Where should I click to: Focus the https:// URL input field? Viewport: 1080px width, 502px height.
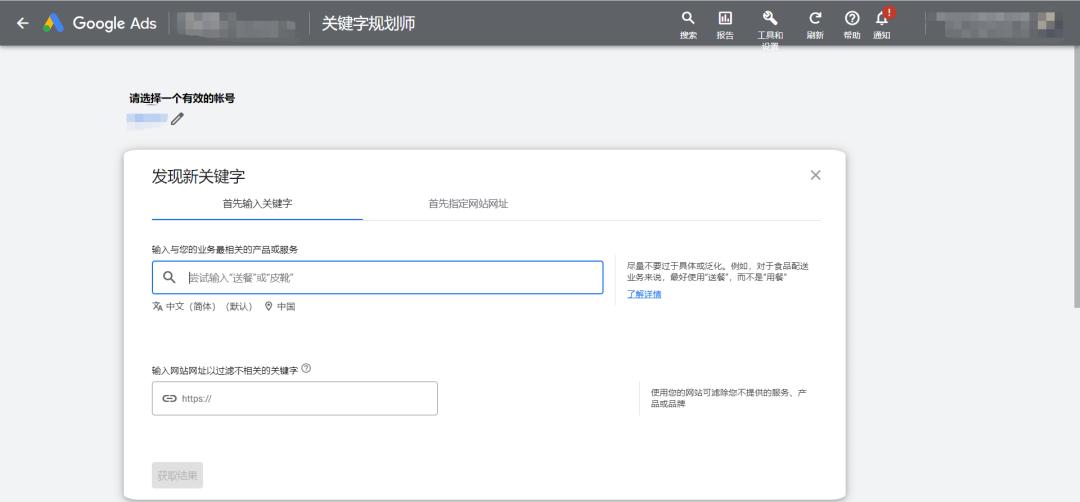click(295, 398)
